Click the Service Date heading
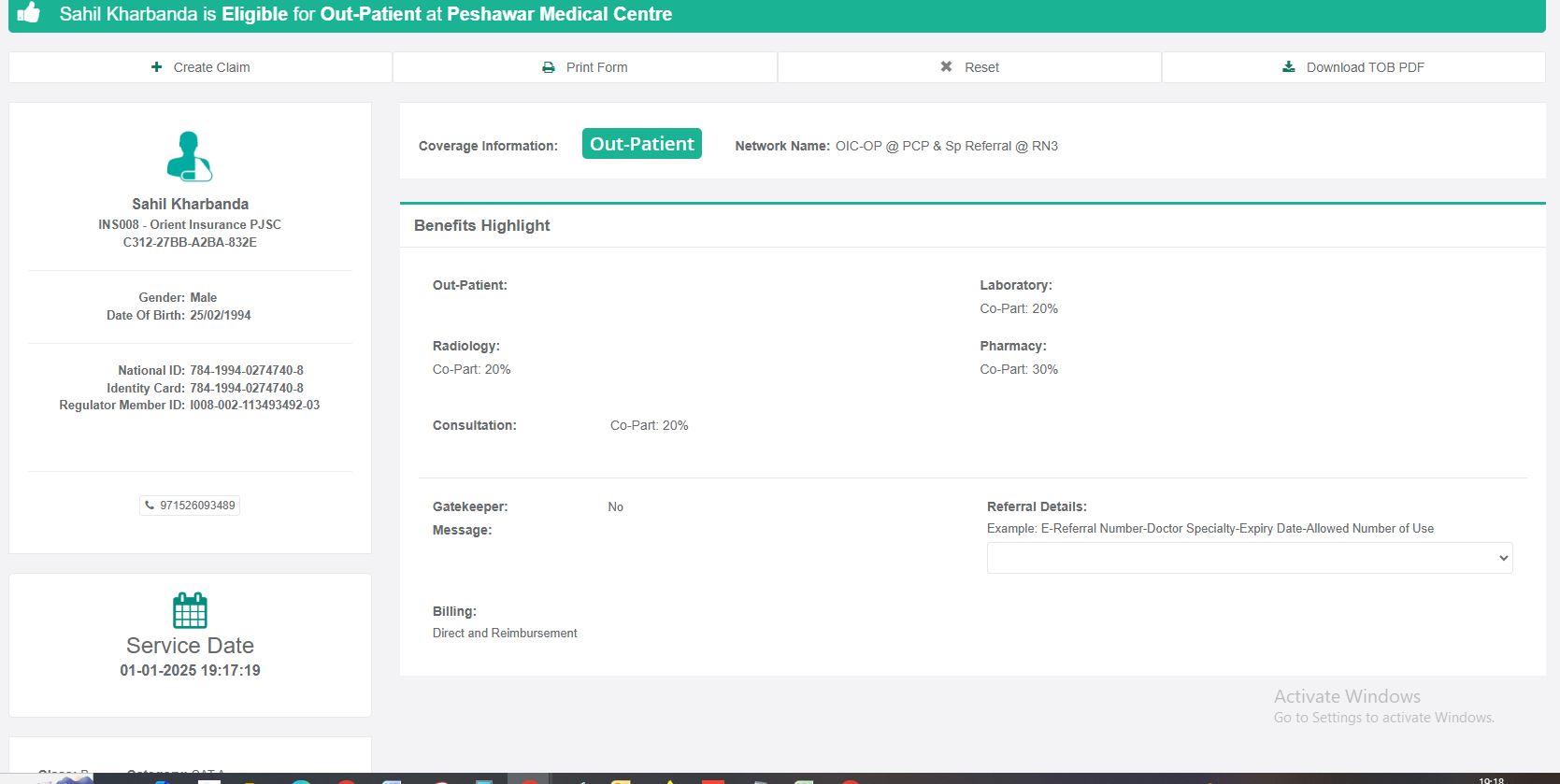Viewport: 1560px width, 784px height. [190, 646]
